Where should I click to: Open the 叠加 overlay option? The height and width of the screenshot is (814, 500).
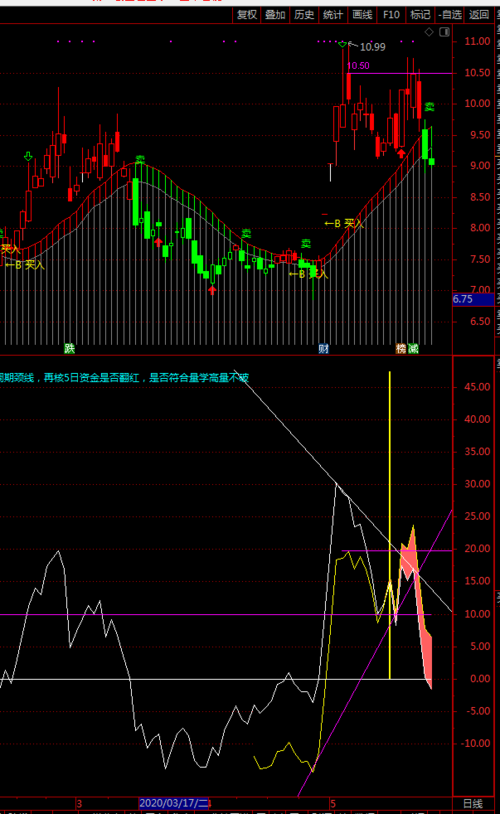pos(275,15)
